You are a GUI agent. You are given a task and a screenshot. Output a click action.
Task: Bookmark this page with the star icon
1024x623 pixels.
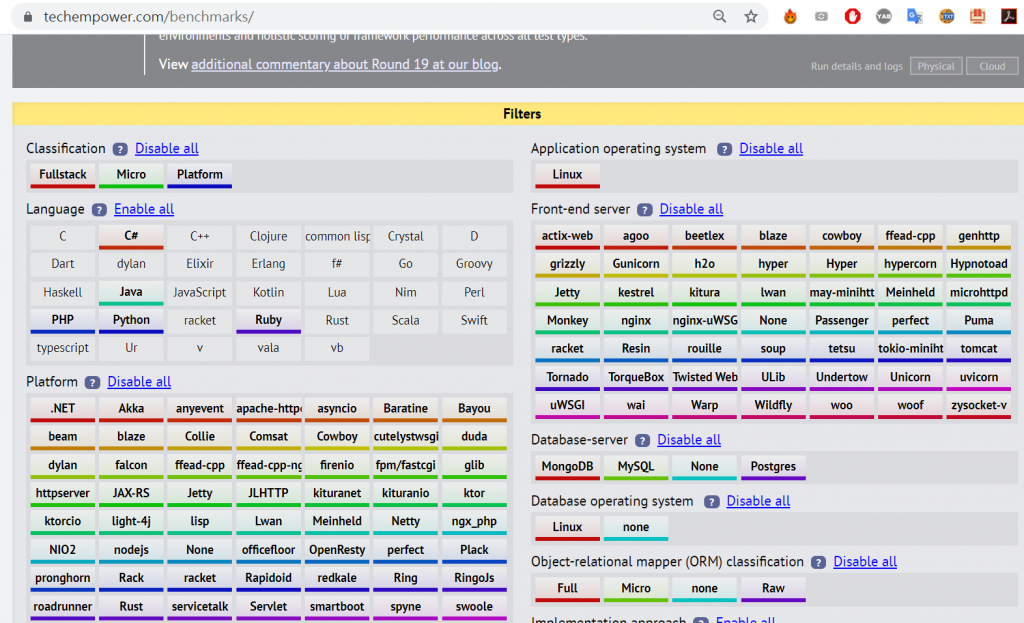(x=751, y=16)
